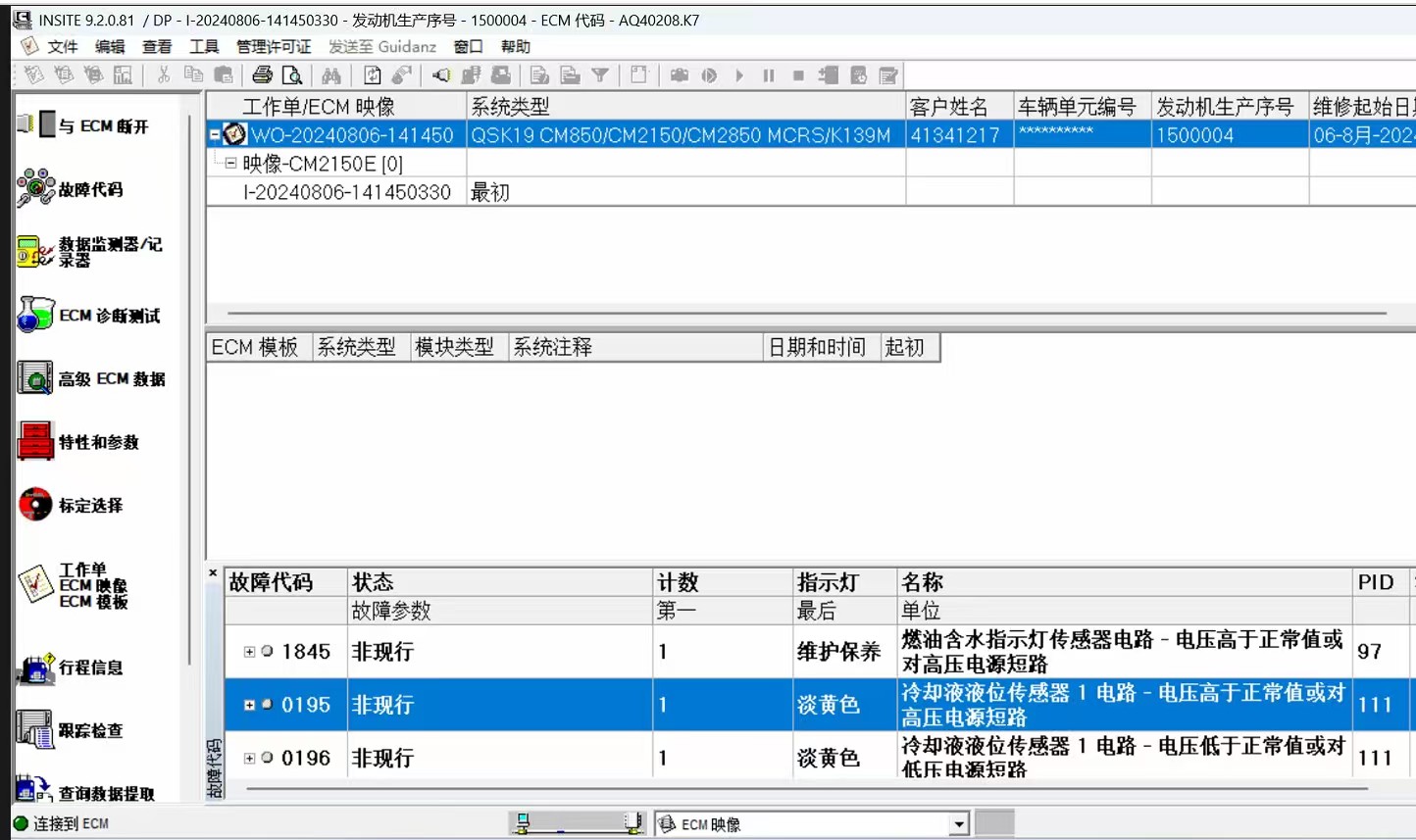Open 数据监测器/记录器 data monitor in sidebar
The height and width of the screenshot is (840, 1416).
point(35,252)
